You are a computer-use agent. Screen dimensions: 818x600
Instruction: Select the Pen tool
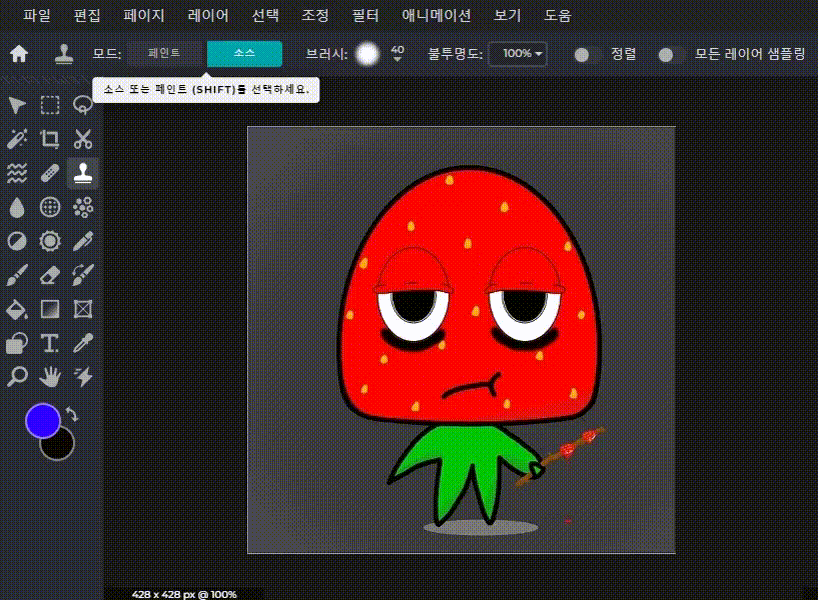[x=83, y=241]
